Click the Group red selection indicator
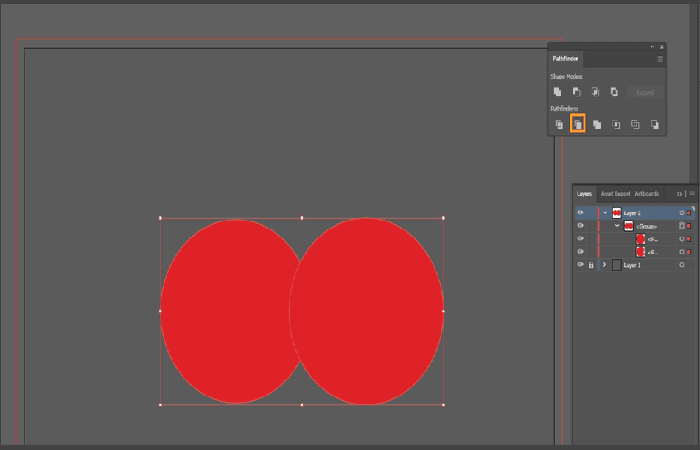700x450 pixels. coord(689,226)
